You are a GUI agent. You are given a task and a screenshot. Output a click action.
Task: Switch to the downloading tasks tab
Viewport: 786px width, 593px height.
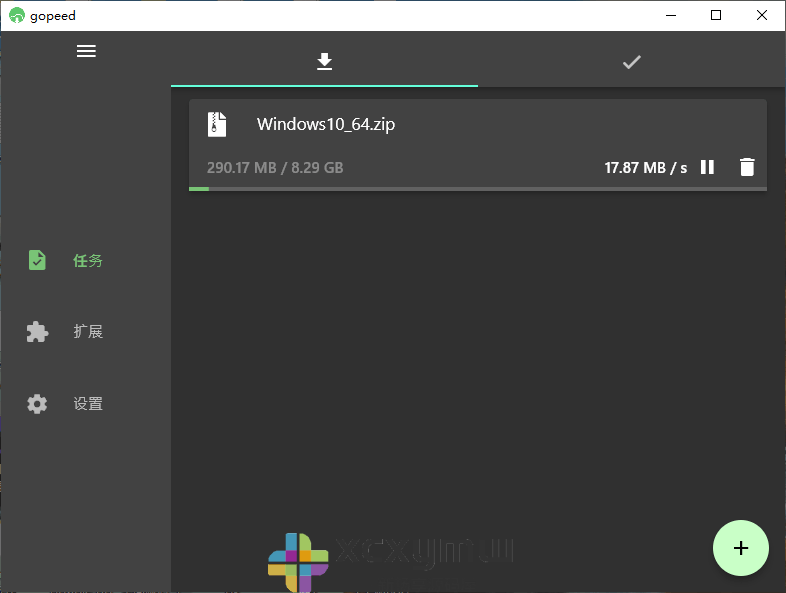[x=324, y=62]
